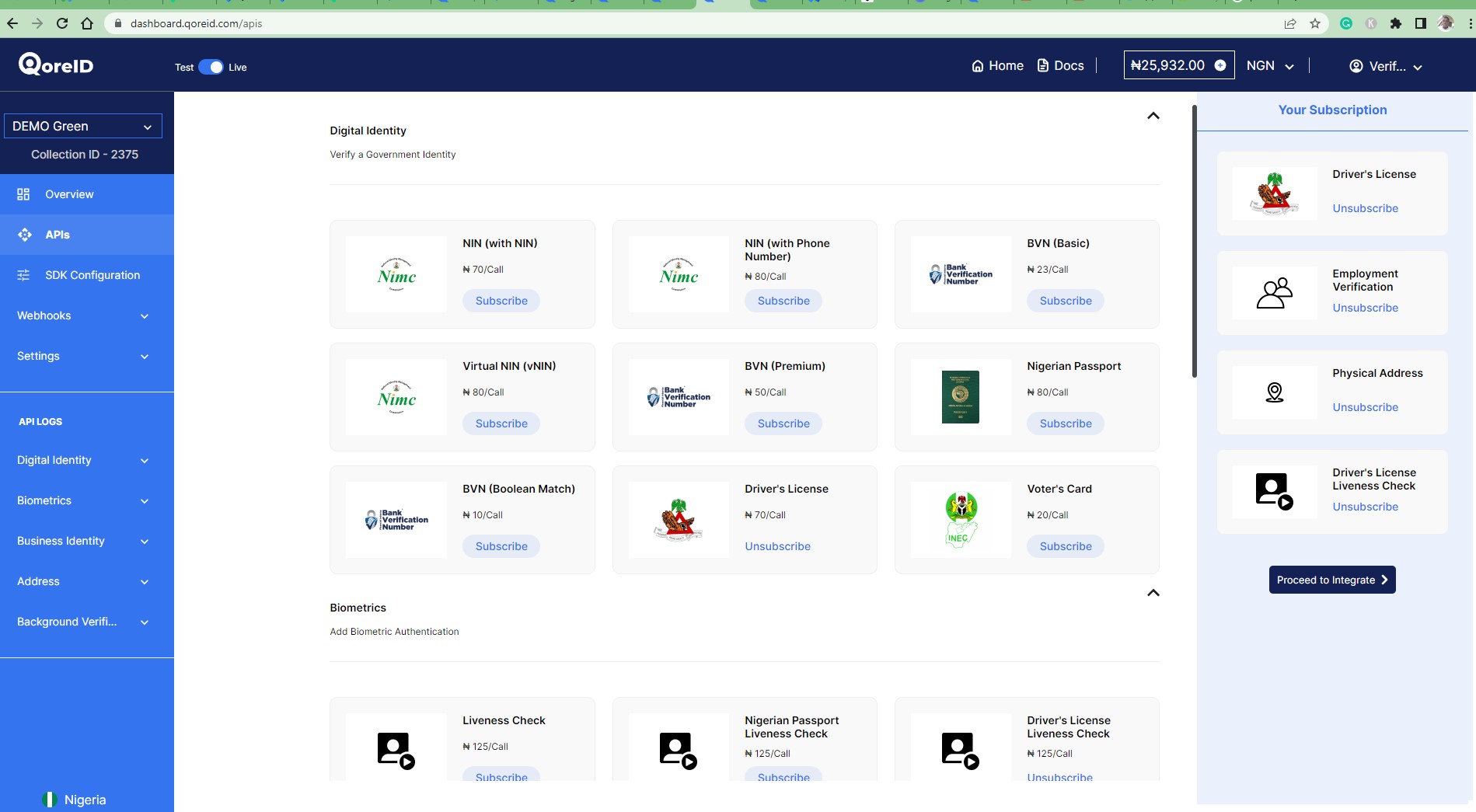The image size is (1476, 812).
Task: Open the NGN currency dropdown
Action: [1270, 66]
